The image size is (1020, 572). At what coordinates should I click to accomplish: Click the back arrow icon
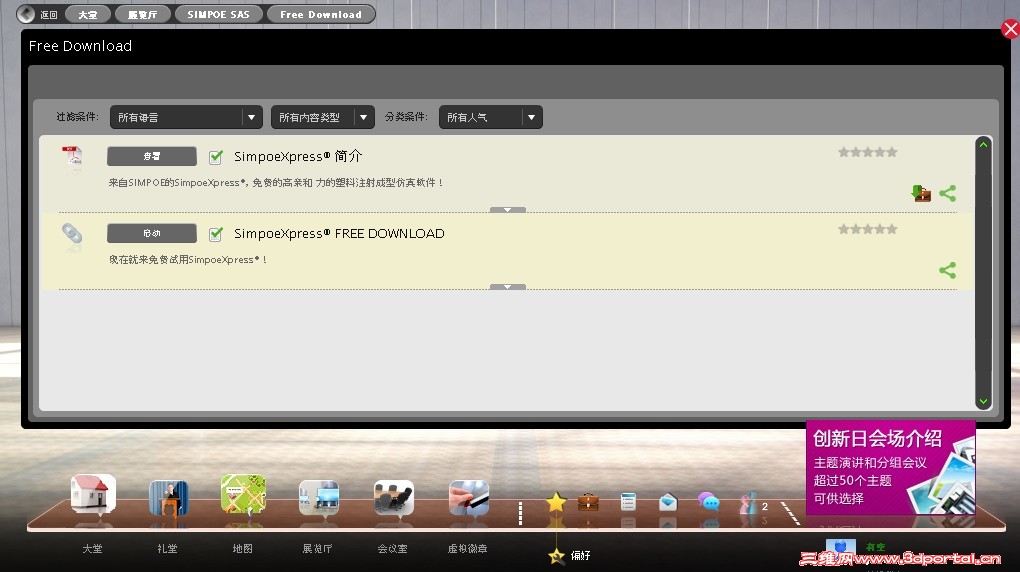click(26, 14)
